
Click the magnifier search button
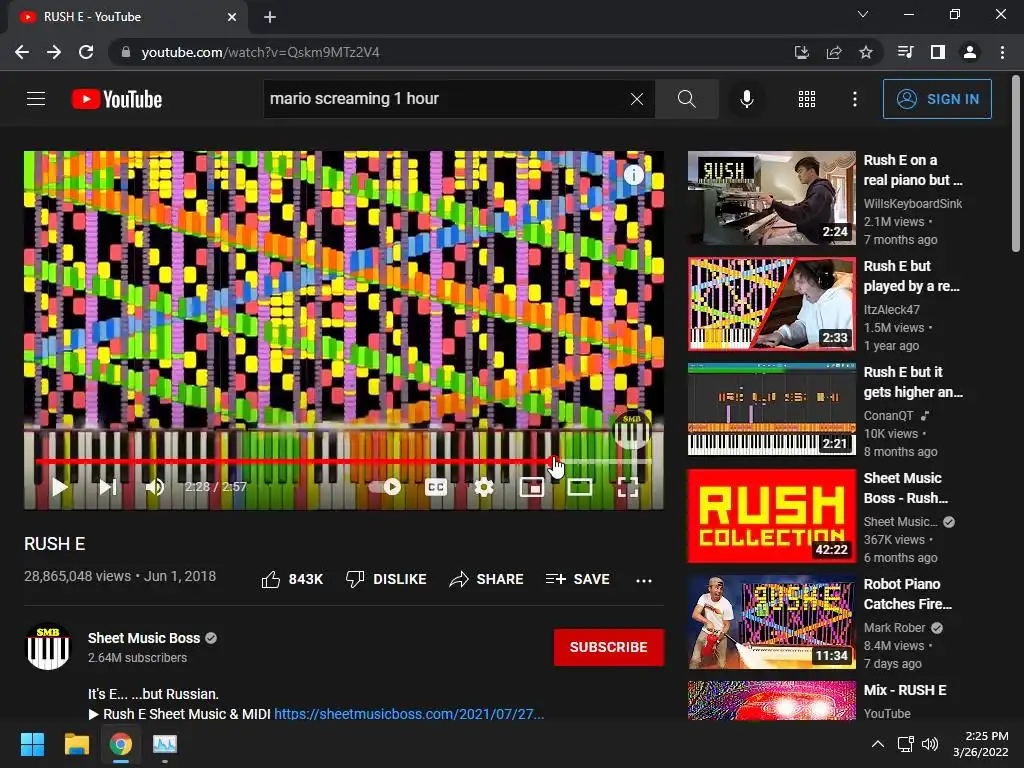point(686,99)
